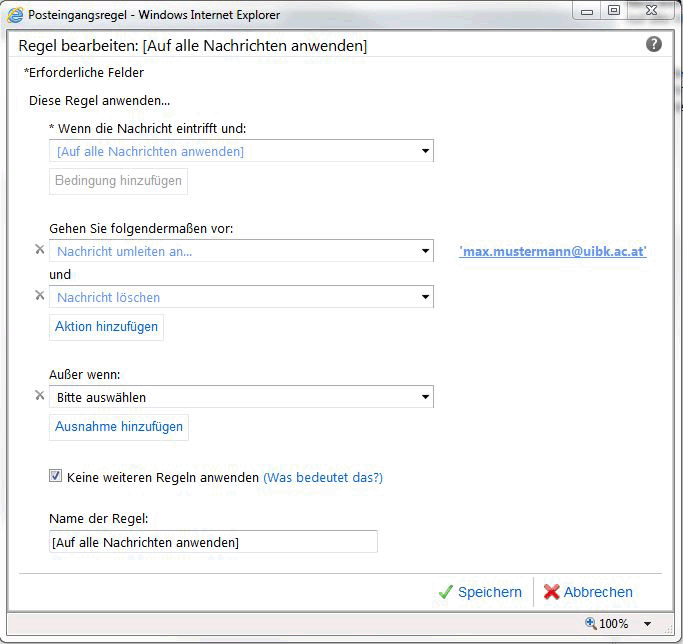Cancel editing with Abbrechen

coord(588,592)
